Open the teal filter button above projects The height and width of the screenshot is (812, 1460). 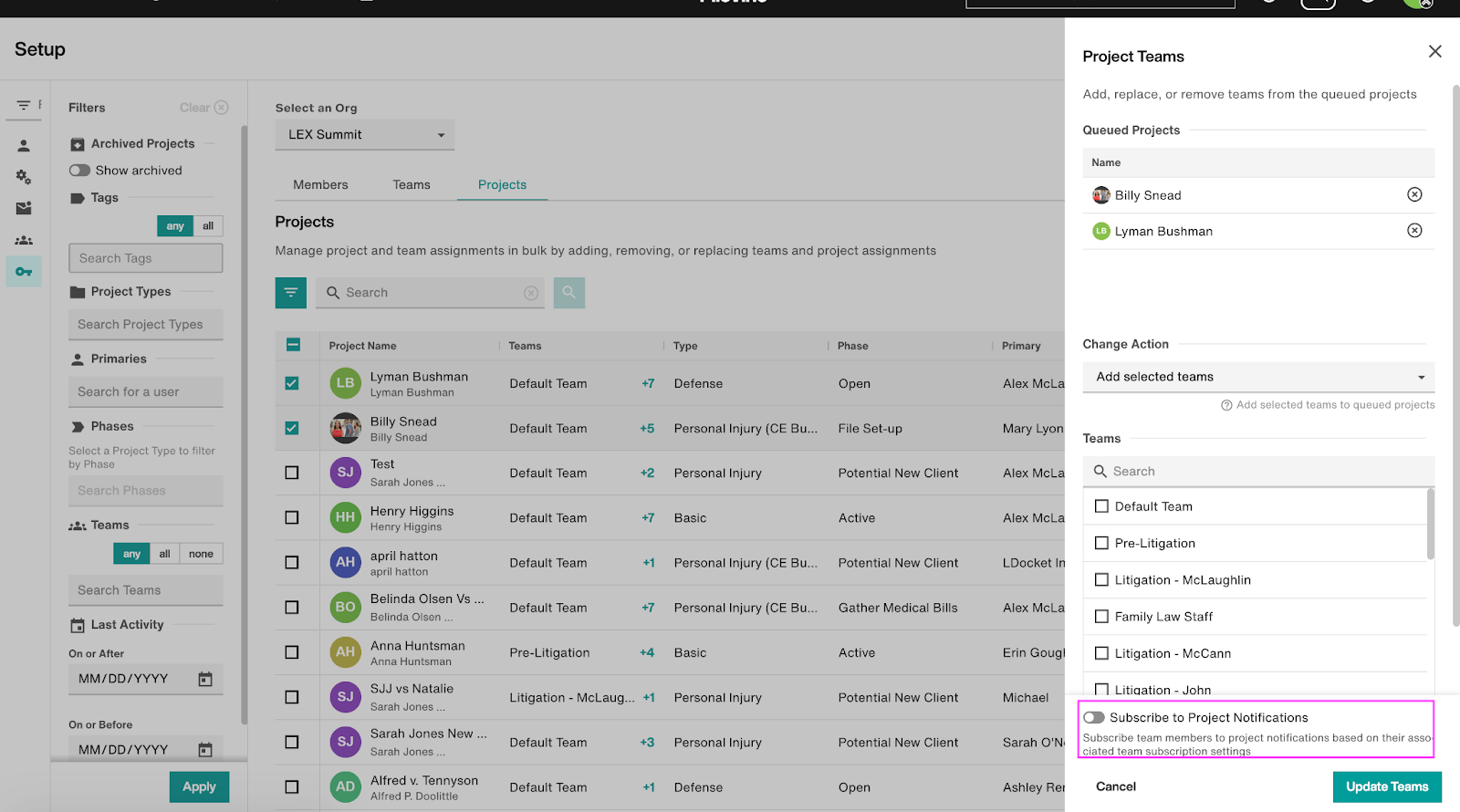pyautogui.click(x=291, y=293)
